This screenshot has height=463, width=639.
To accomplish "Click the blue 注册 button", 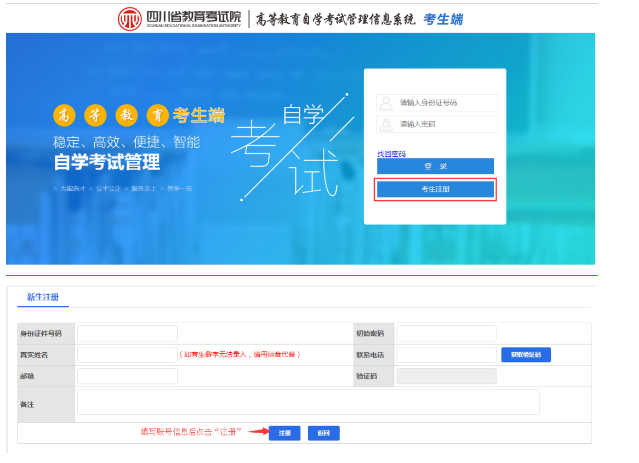I will (x=284, y=433).
